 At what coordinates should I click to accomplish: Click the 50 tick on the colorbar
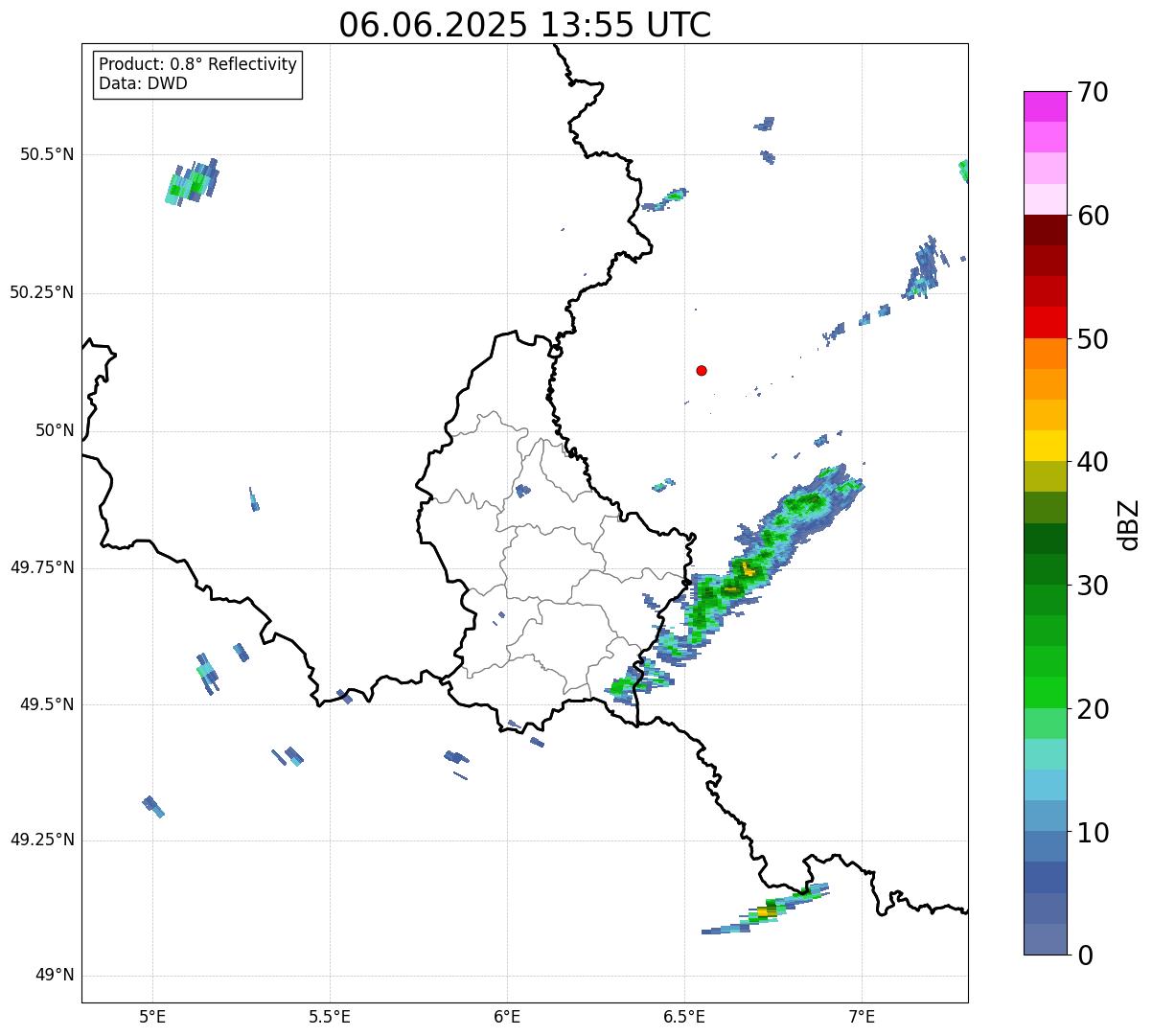(x=1093, y=339)
